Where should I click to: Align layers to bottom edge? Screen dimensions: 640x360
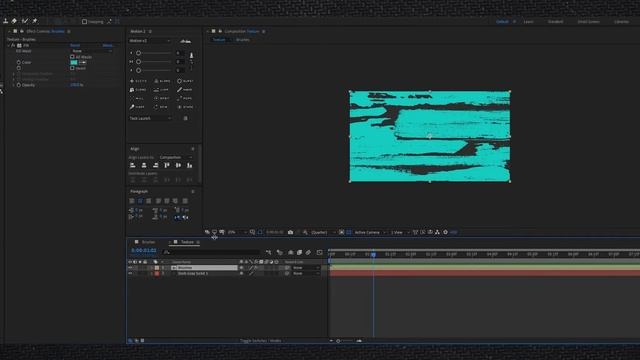click(x=189, y=165)
